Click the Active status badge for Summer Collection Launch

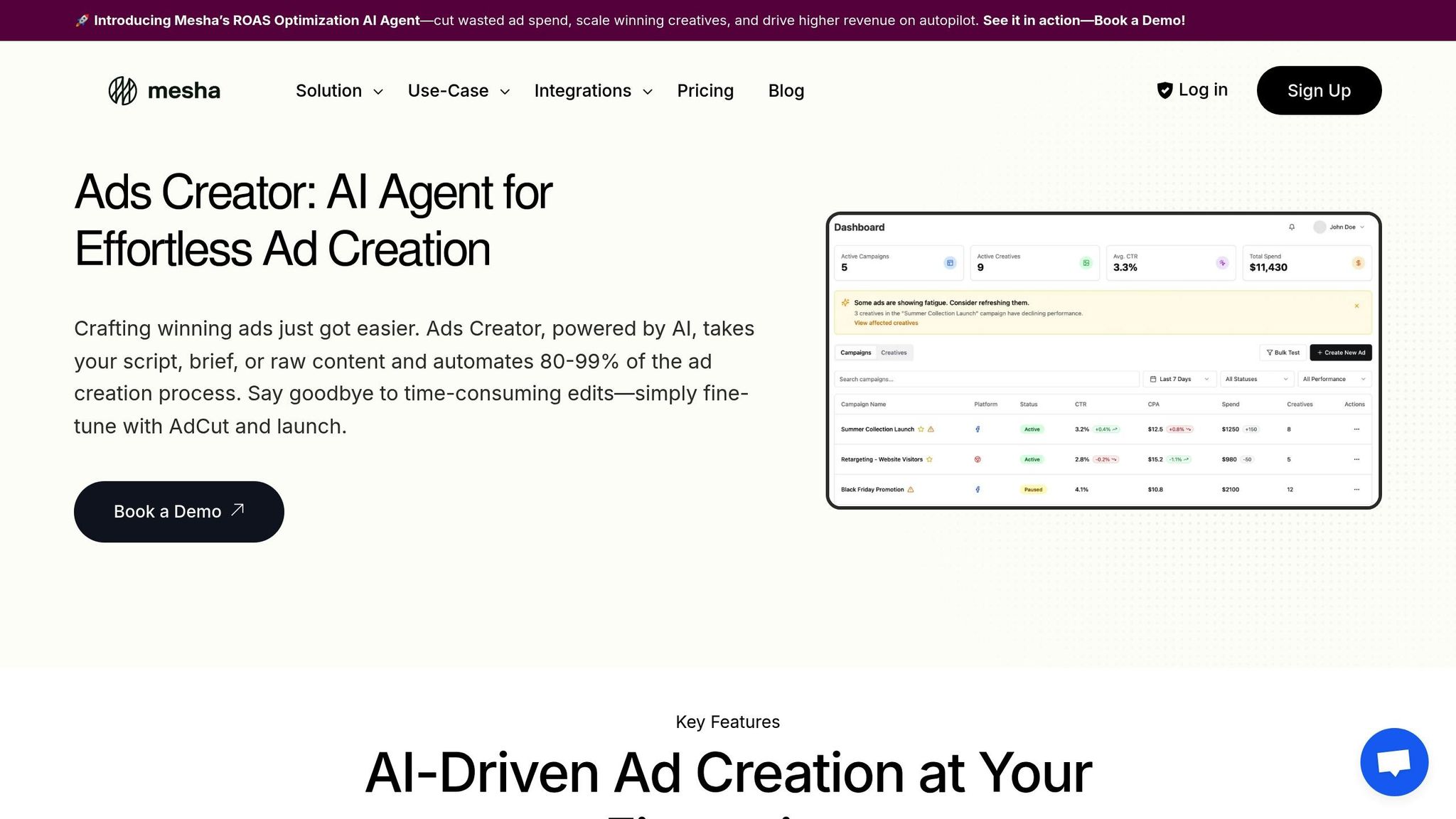[1032, 429]
